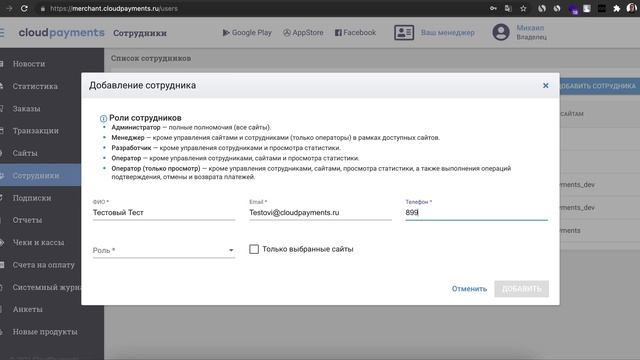The height and width of the screenshot is (360, 640).
Task: Open 'Новые продукты' in sidebar
Action: tap(45, 332)
